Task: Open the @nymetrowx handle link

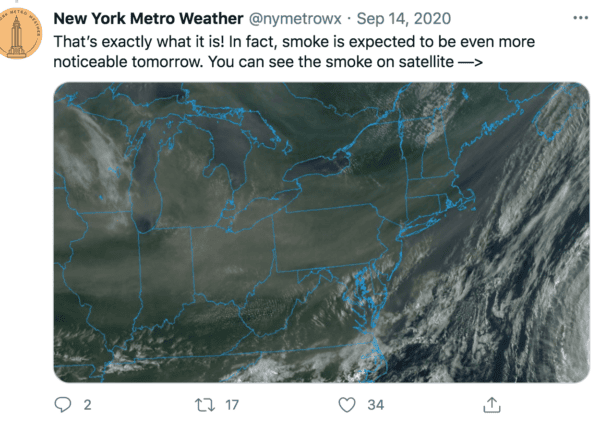Action: pyautogui.click(x=295, y=19)
